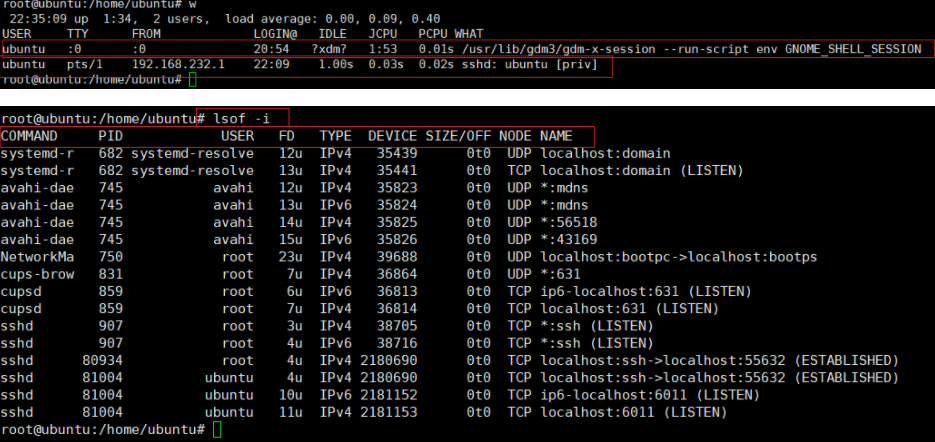This screenshot has height=442, width=935.
Task: Click device number 36813
Action: [x=397, y=292]
